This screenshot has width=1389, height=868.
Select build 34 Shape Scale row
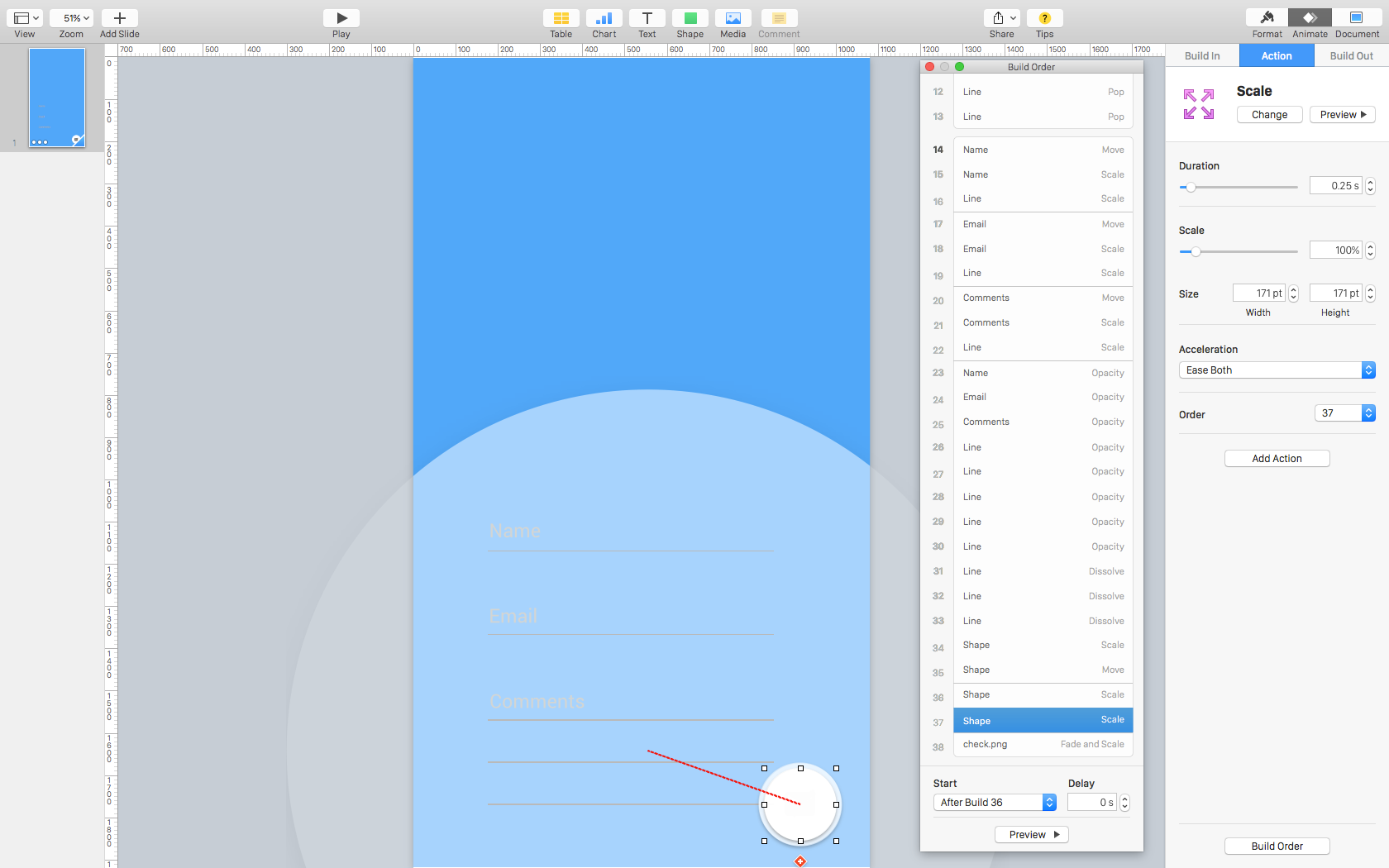(x=1043, y=646)
